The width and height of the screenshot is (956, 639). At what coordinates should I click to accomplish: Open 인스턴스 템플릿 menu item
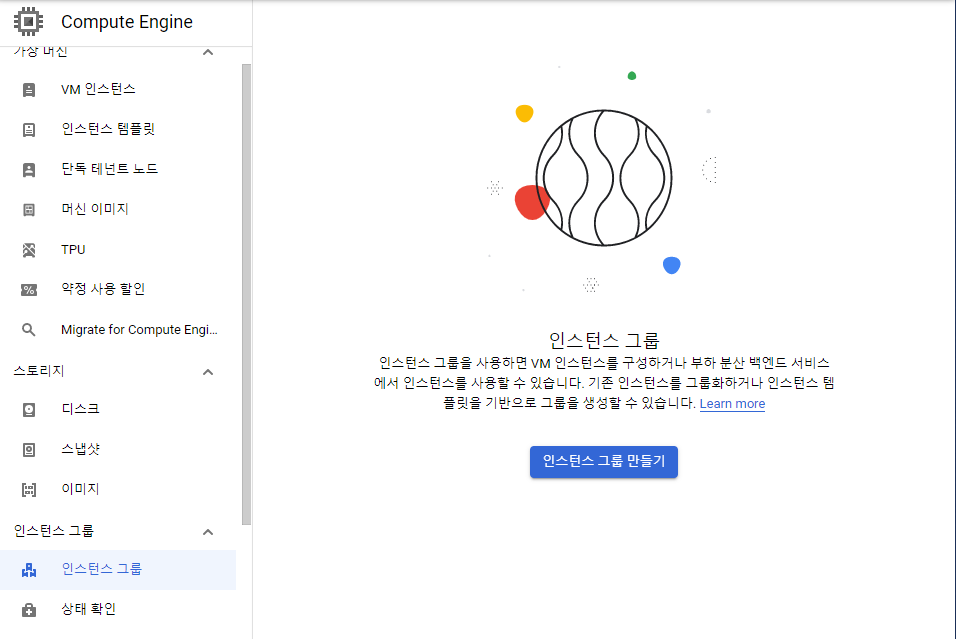pos(118,129)
